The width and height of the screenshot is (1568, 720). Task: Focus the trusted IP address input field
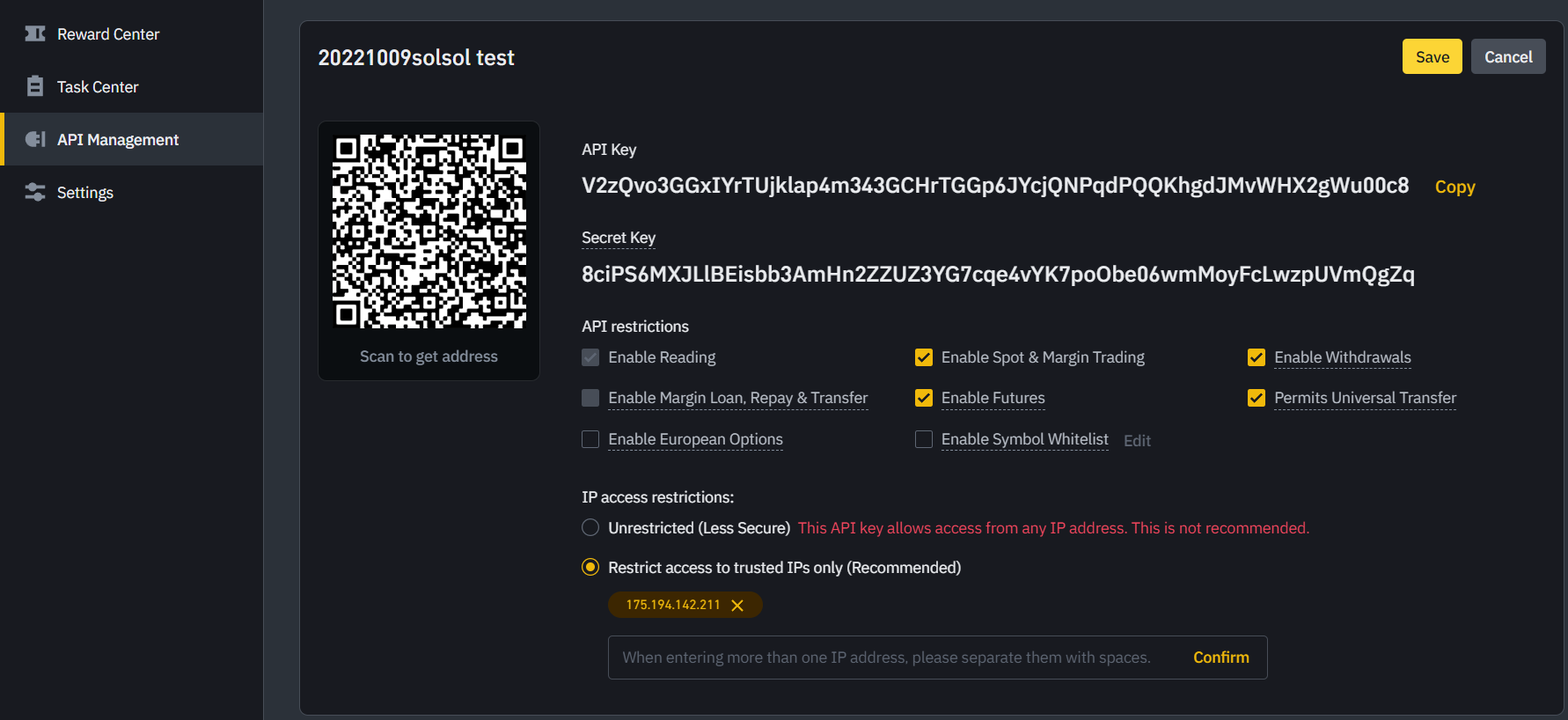(886, 658)
